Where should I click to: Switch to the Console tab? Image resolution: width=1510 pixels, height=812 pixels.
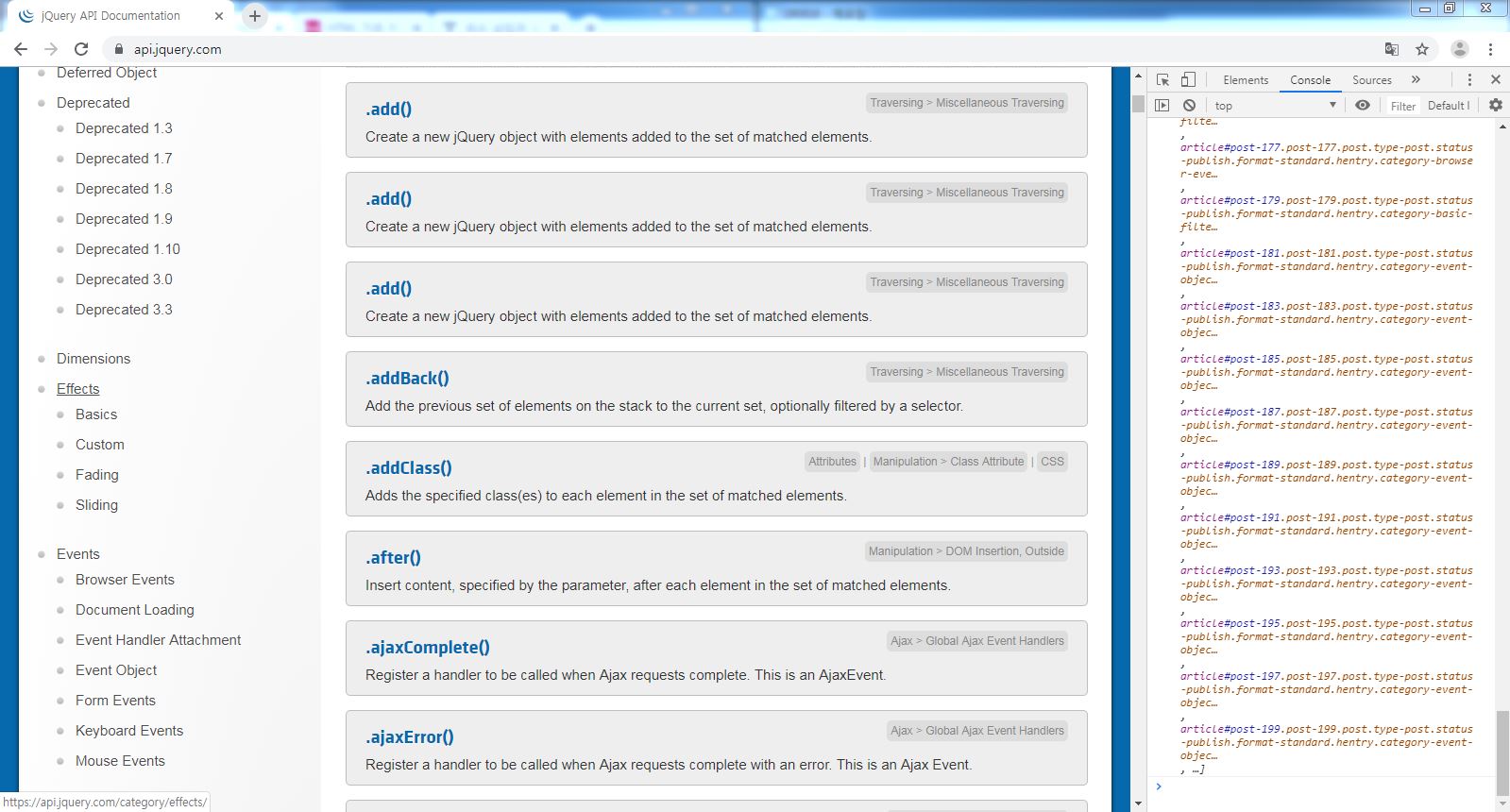tap(1310, 80)
